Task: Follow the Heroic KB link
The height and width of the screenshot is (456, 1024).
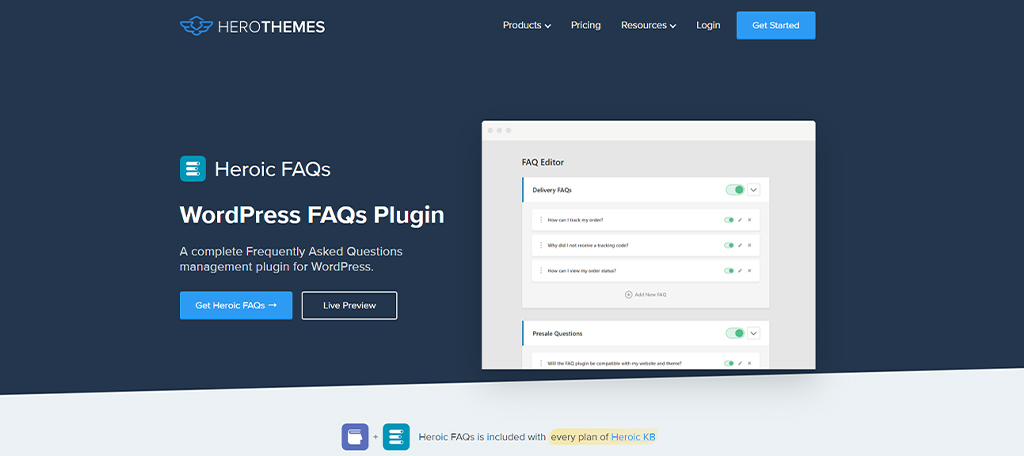Action: point(633,437)
